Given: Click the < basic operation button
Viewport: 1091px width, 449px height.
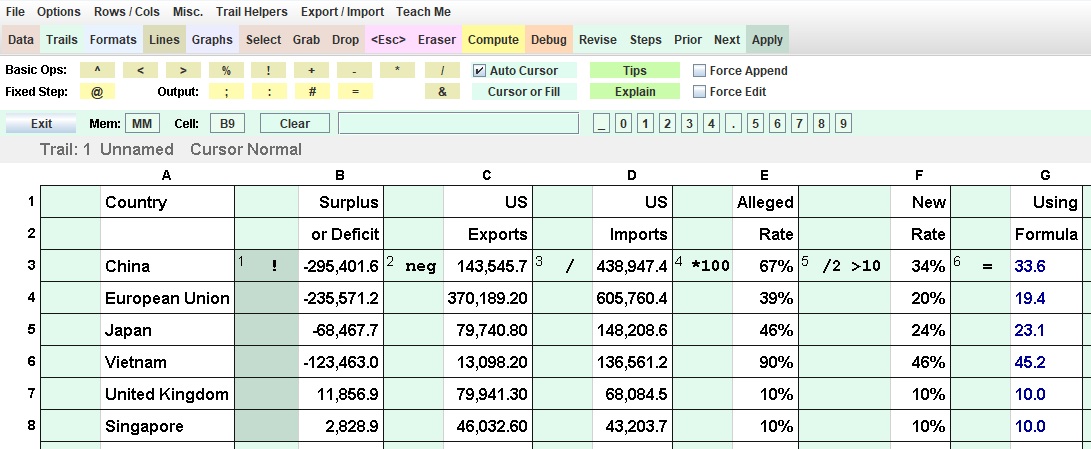Looking at the screenshot, I should [x=141, y=70].
